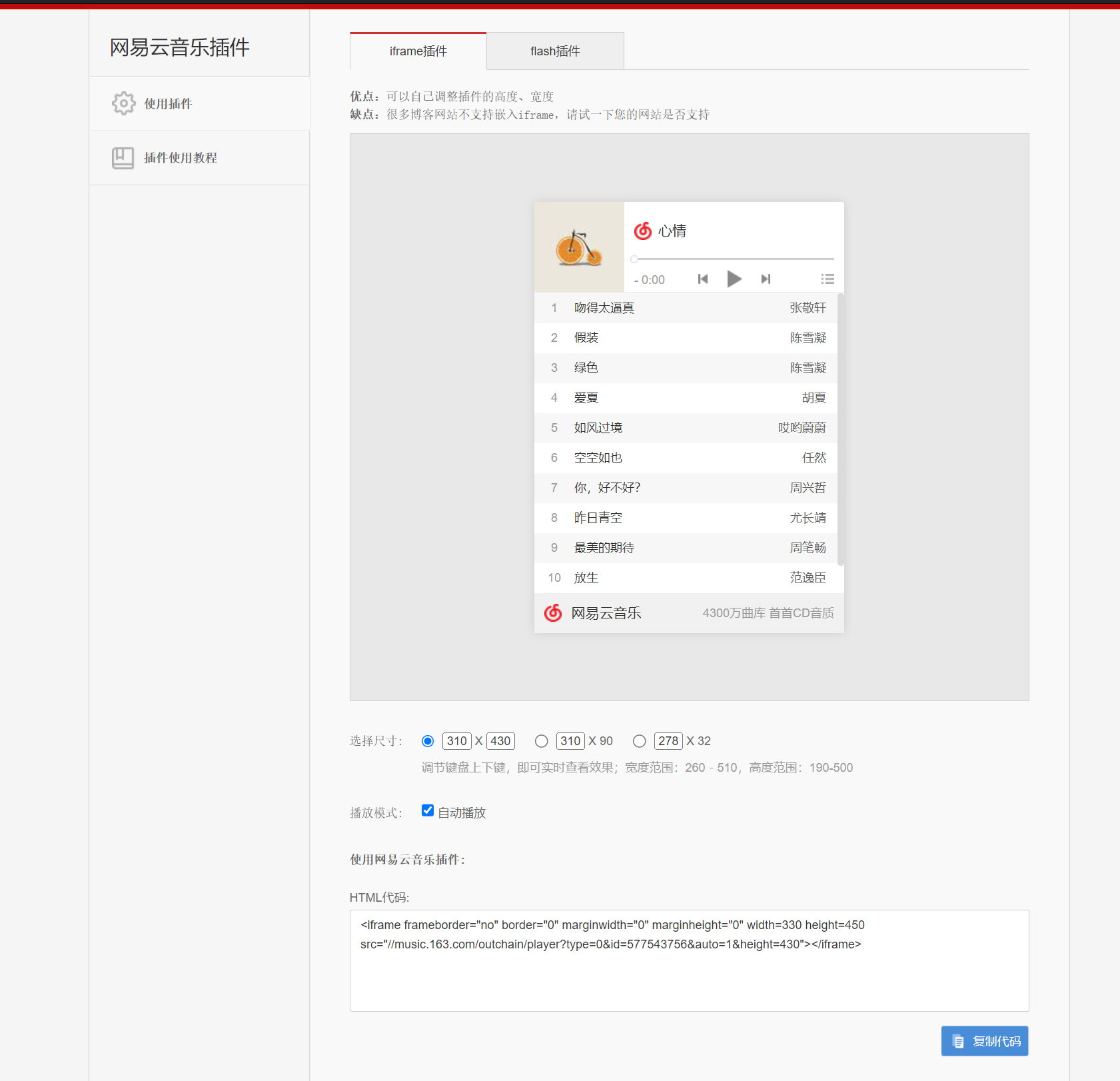
Task: Select the 310 X 430 size radio button
Action: click(x=428, y=741)
